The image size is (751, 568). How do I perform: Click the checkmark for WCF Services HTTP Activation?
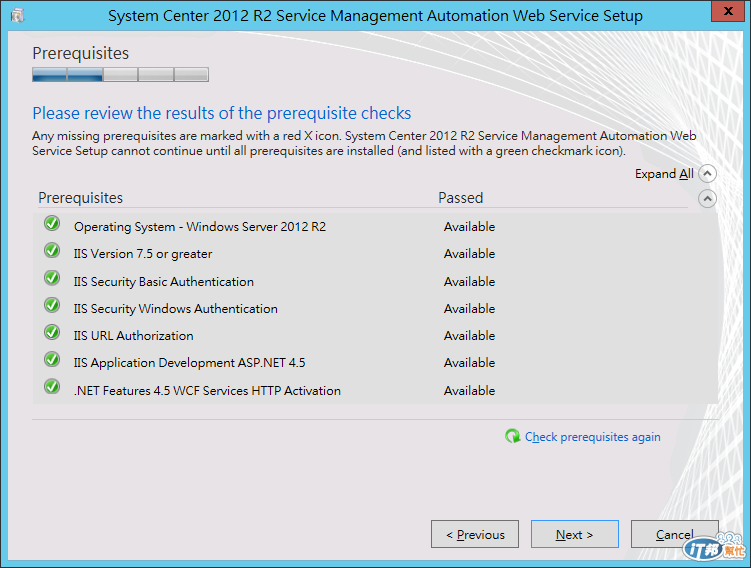click(52, 387)
